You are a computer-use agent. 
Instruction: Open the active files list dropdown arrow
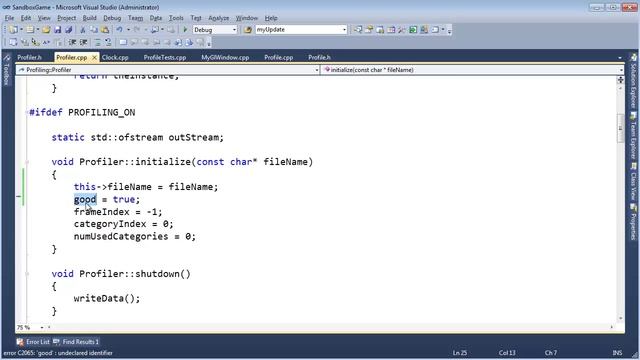[x=620, y=58]
